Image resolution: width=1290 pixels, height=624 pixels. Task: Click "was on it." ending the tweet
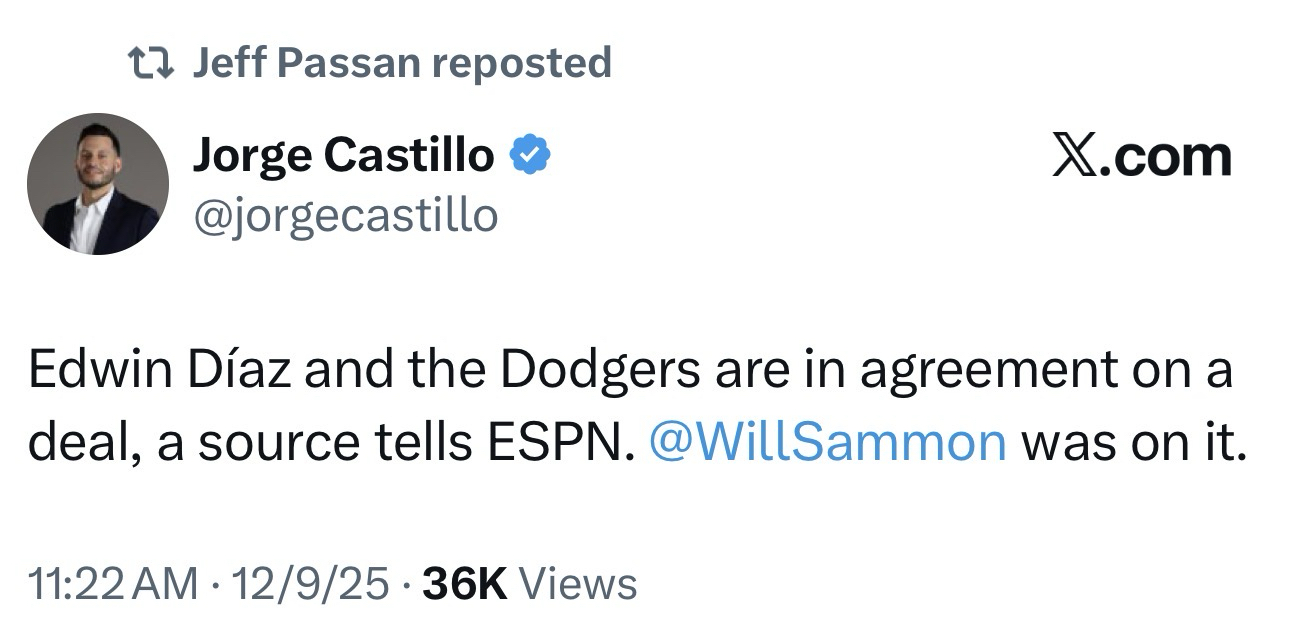tap(1134, 441)
